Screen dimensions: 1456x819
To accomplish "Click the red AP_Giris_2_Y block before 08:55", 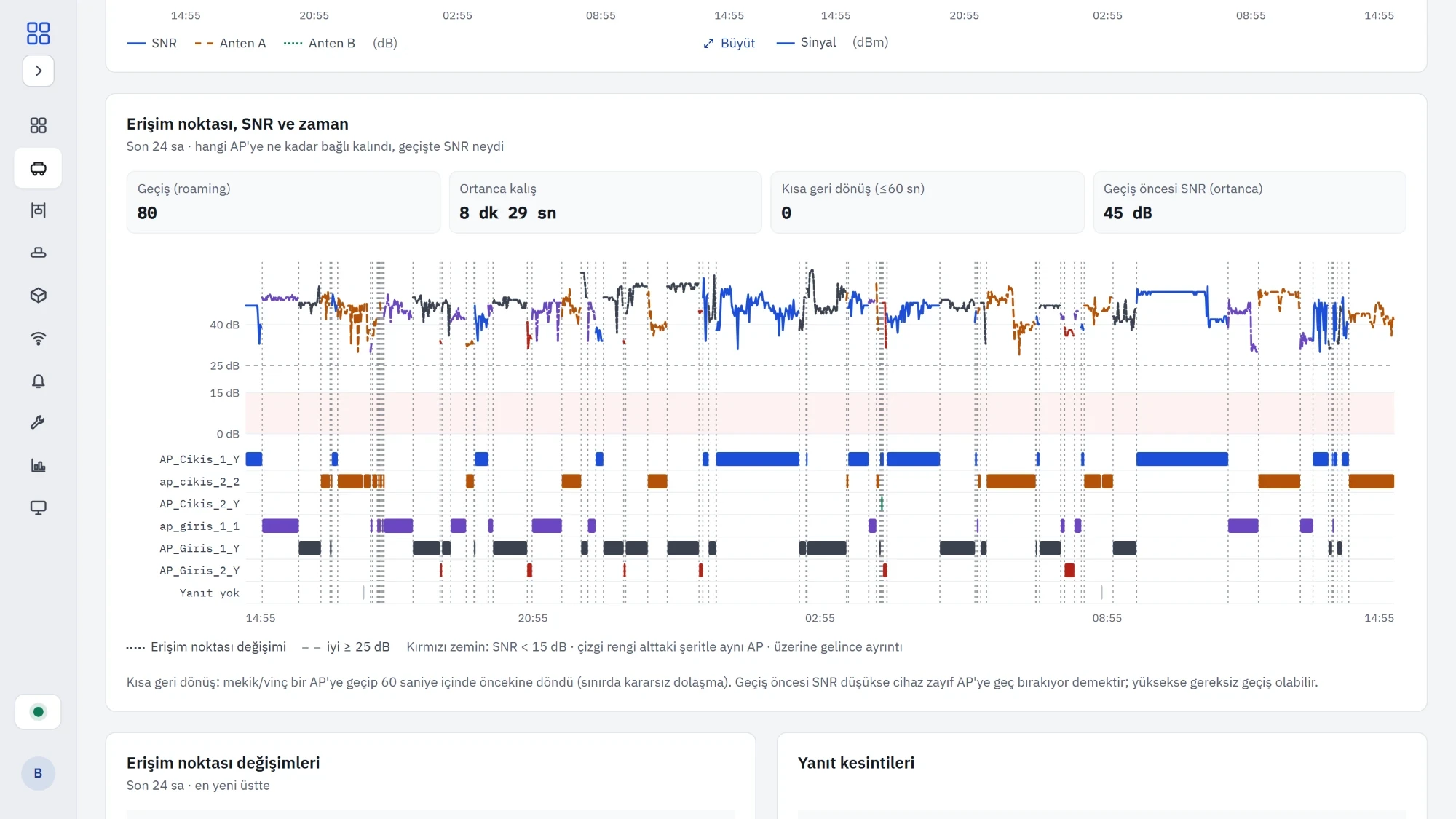I will point(1069,570).
